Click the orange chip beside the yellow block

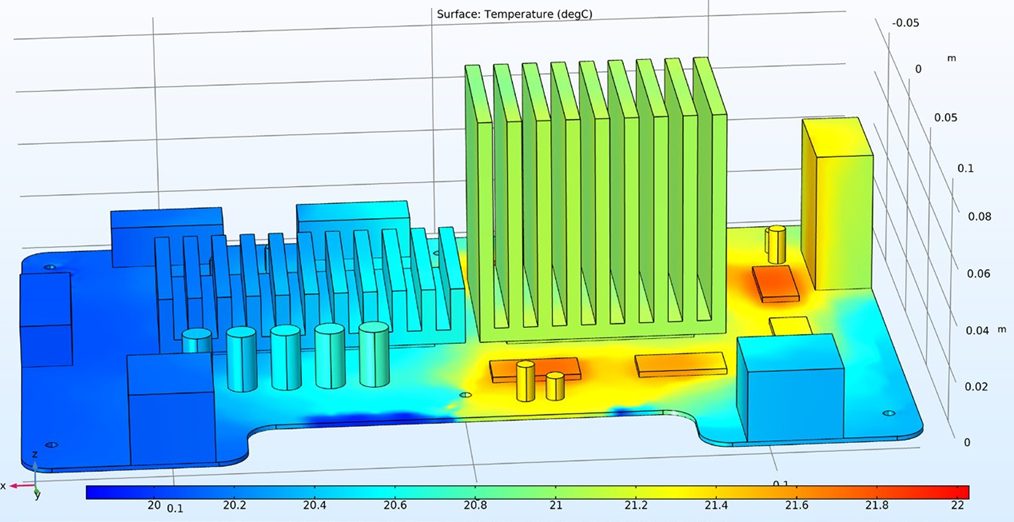776,284
